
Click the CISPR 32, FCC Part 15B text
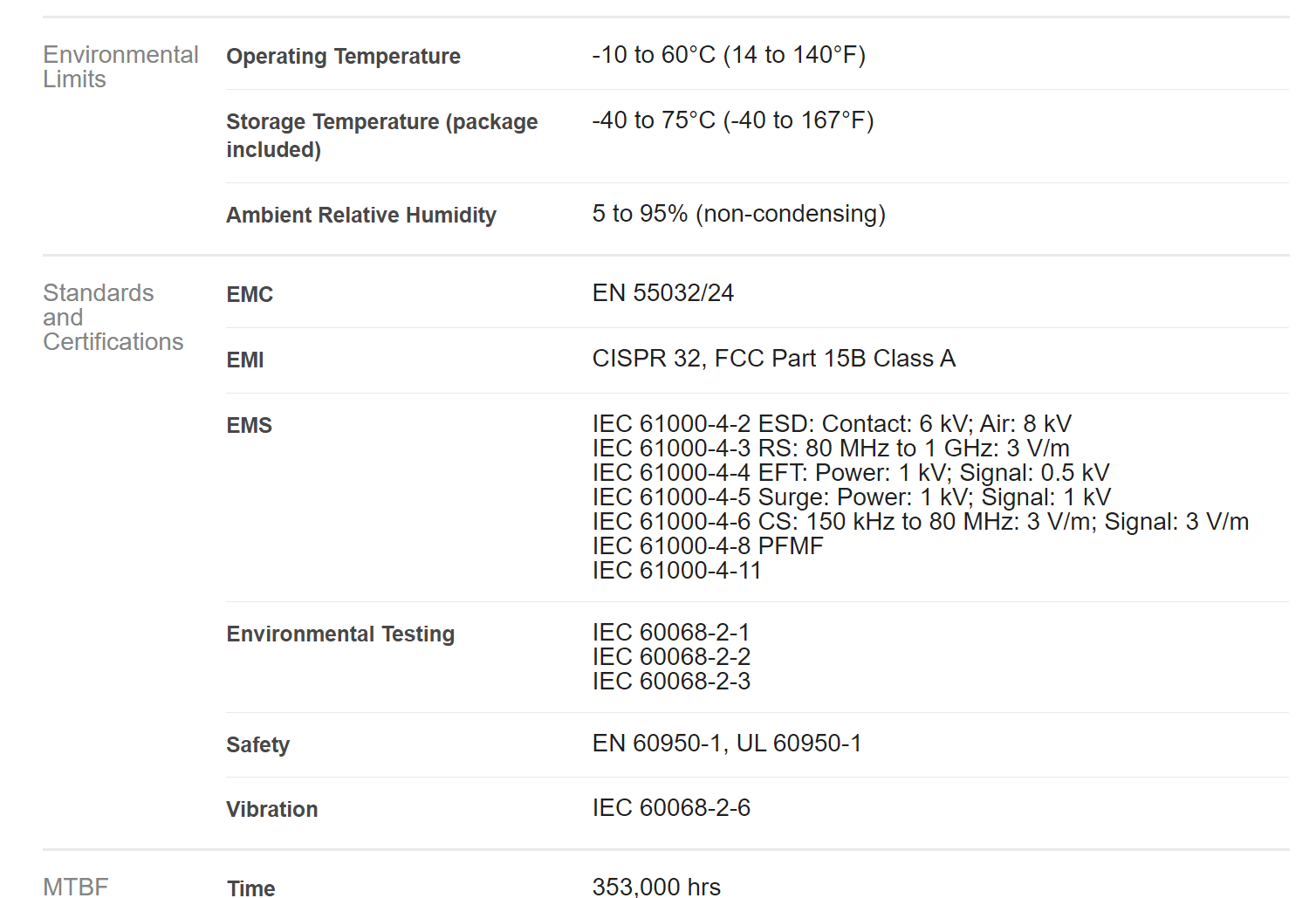773,359
